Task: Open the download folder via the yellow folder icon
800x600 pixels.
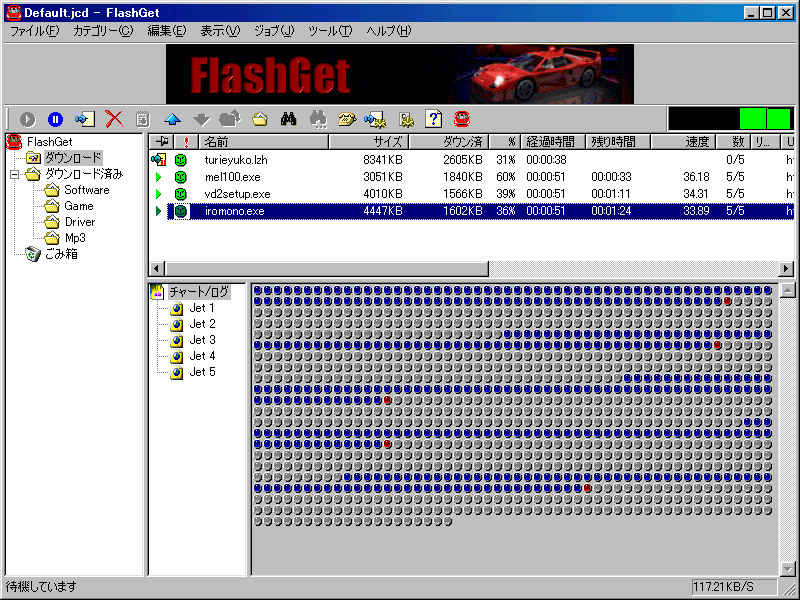Action: 260,119
